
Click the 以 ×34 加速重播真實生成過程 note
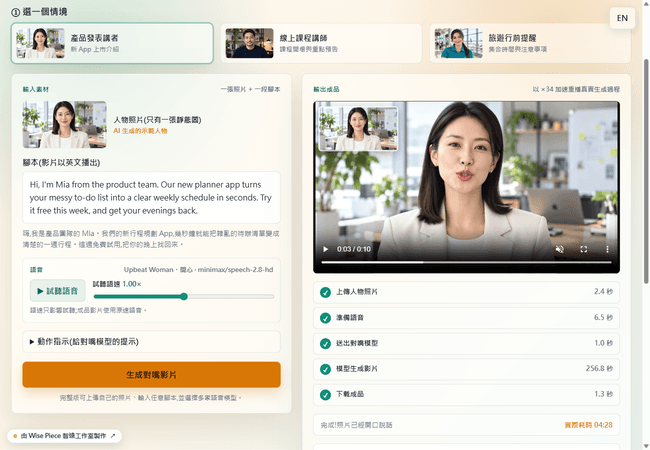click(576, 89)
